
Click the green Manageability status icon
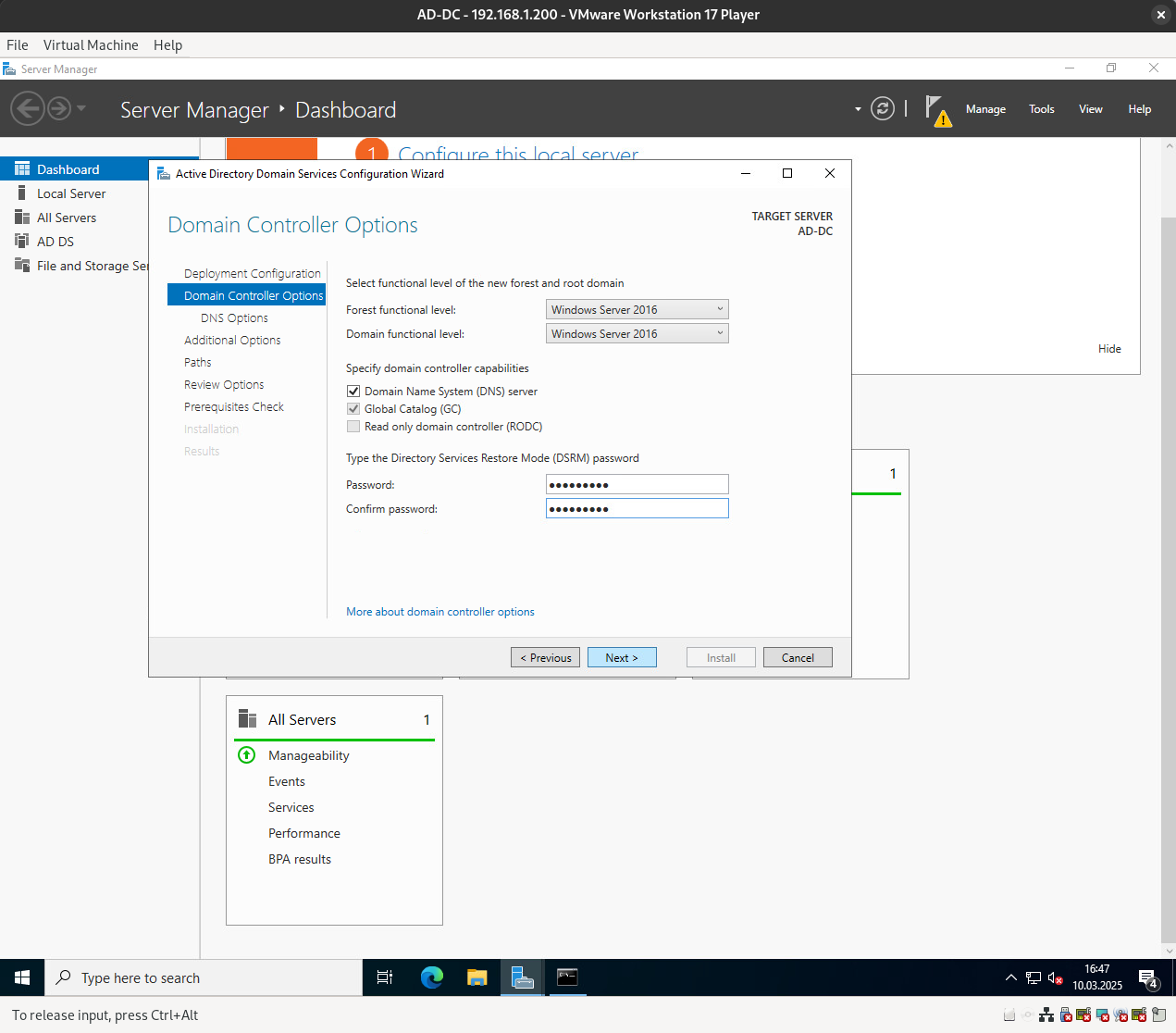(247, 755)
